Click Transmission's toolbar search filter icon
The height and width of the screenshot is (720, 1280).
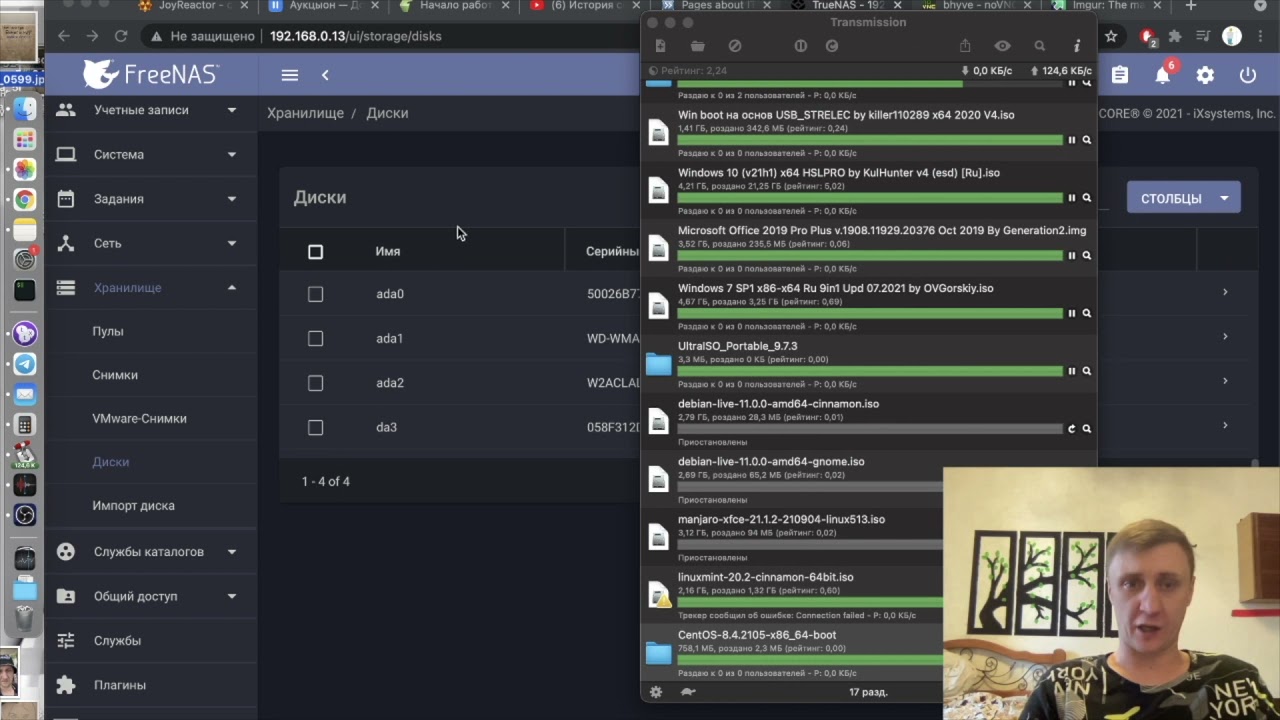(1040, 46)
